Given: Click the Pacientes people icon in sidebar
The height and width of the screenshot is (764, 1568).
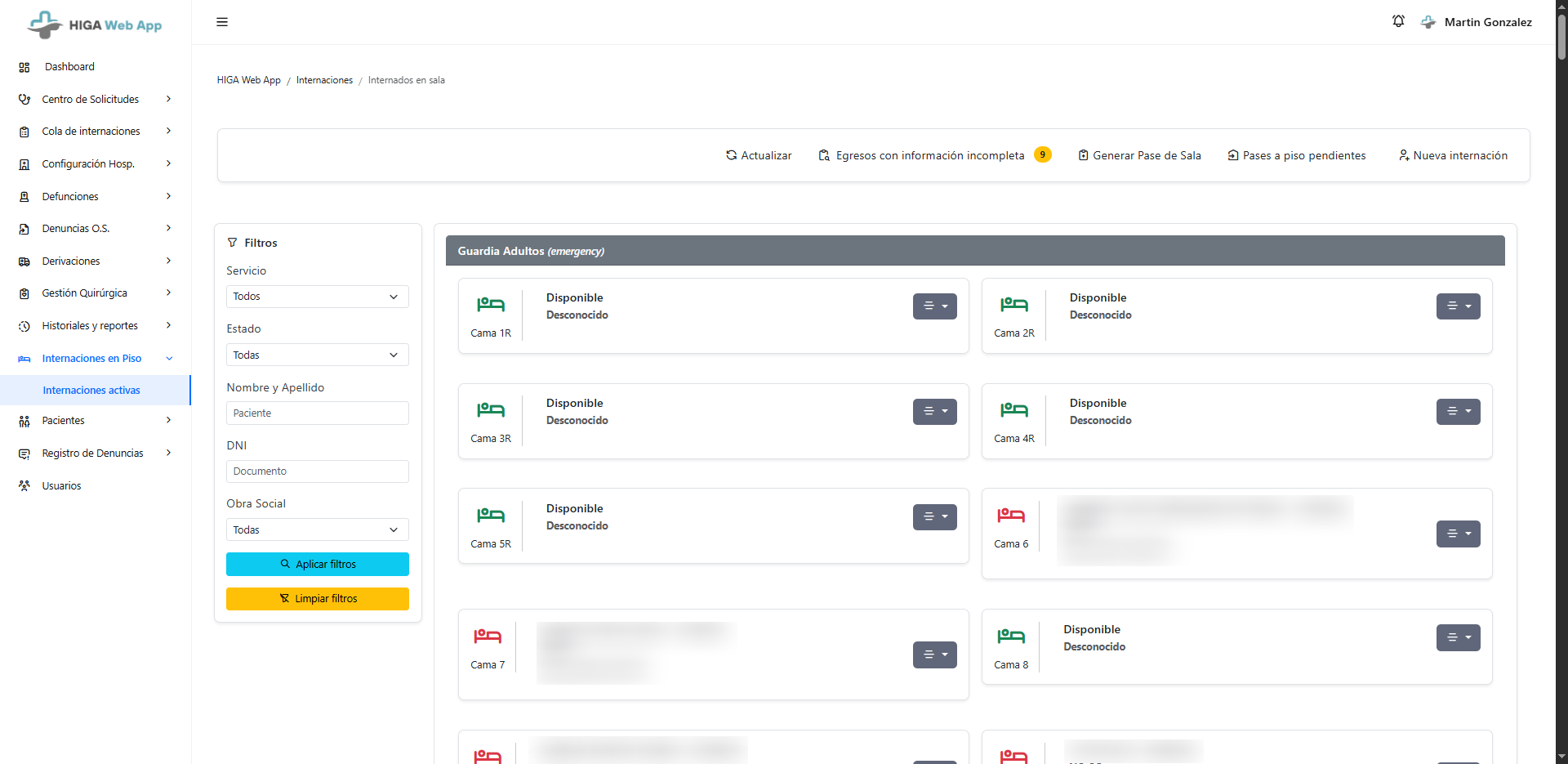Looking at the screenshot, I should coord(24,421).
